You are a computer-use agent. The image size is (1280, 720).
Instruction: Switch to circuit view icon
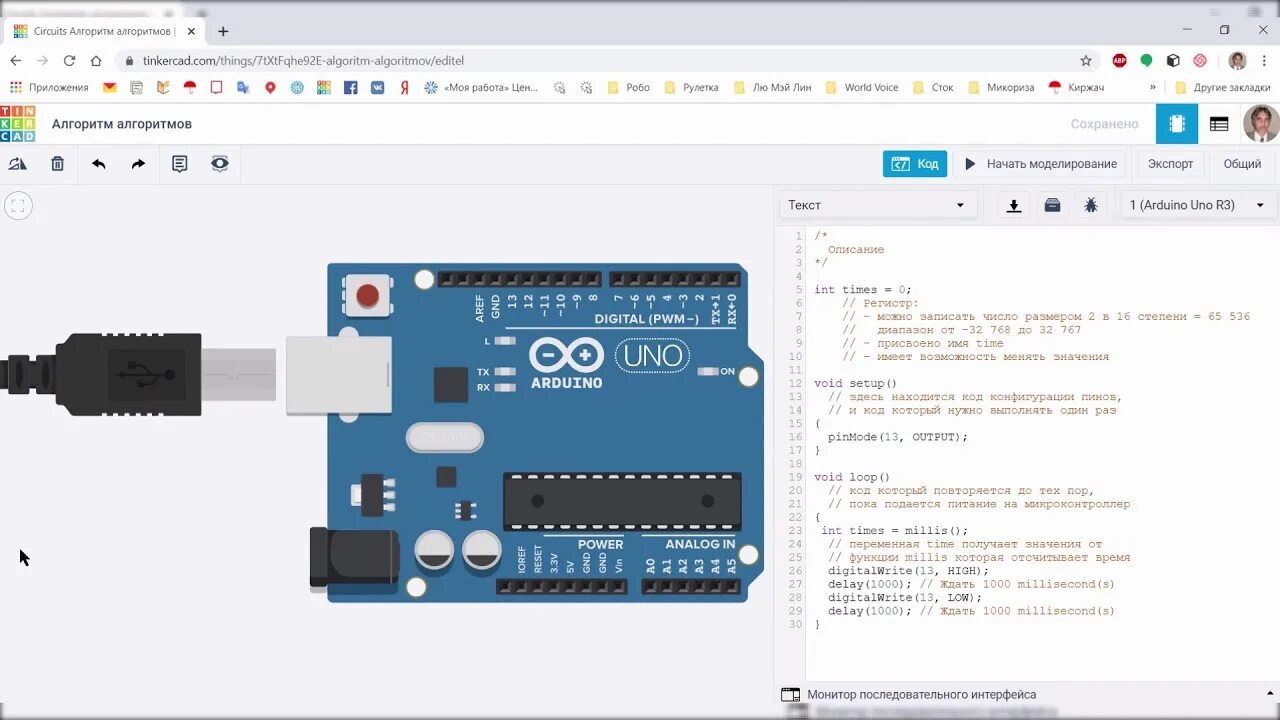pos(1177,124)
